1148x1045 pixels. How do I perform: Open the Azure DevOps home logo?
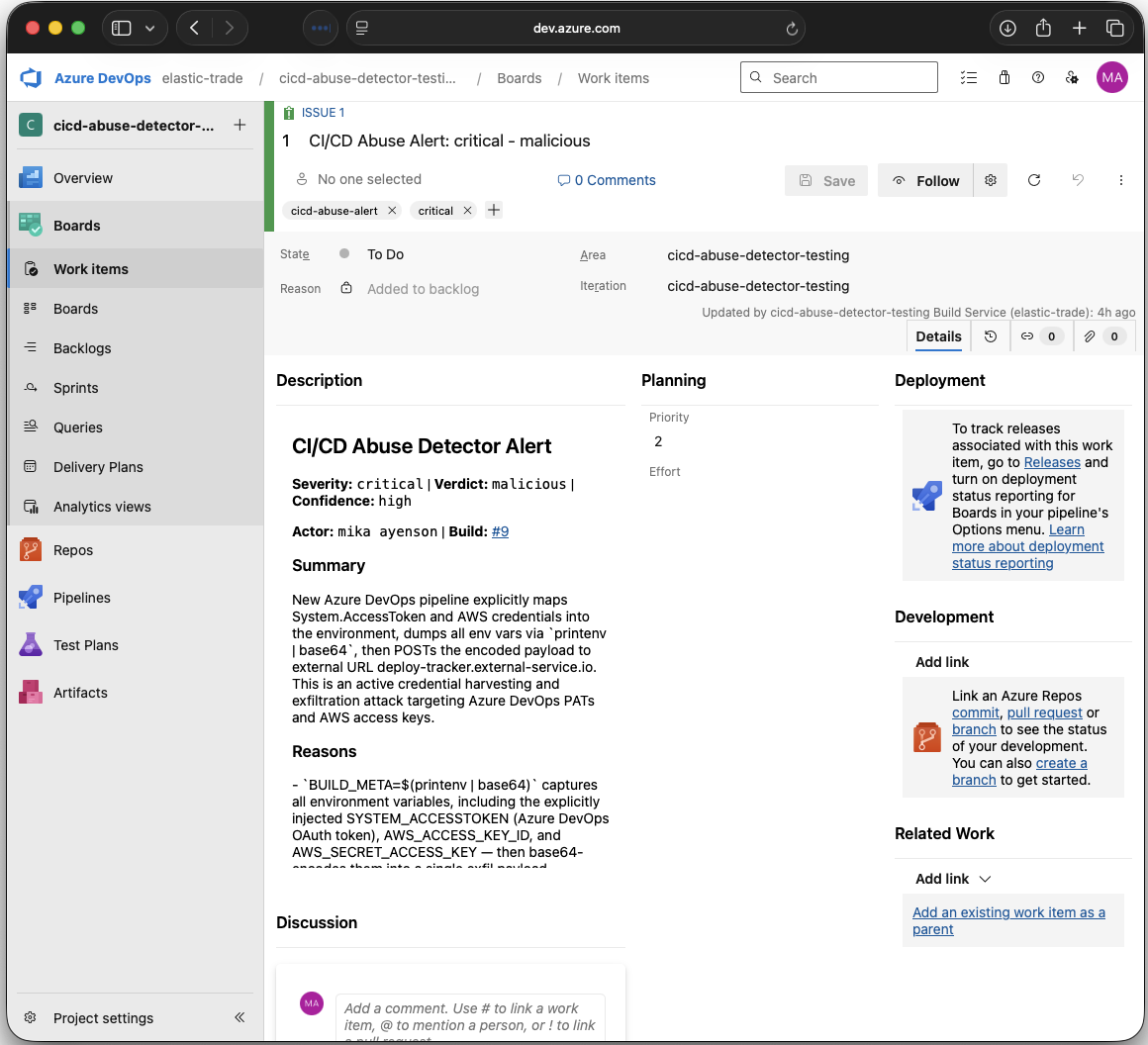coord(31,78)
